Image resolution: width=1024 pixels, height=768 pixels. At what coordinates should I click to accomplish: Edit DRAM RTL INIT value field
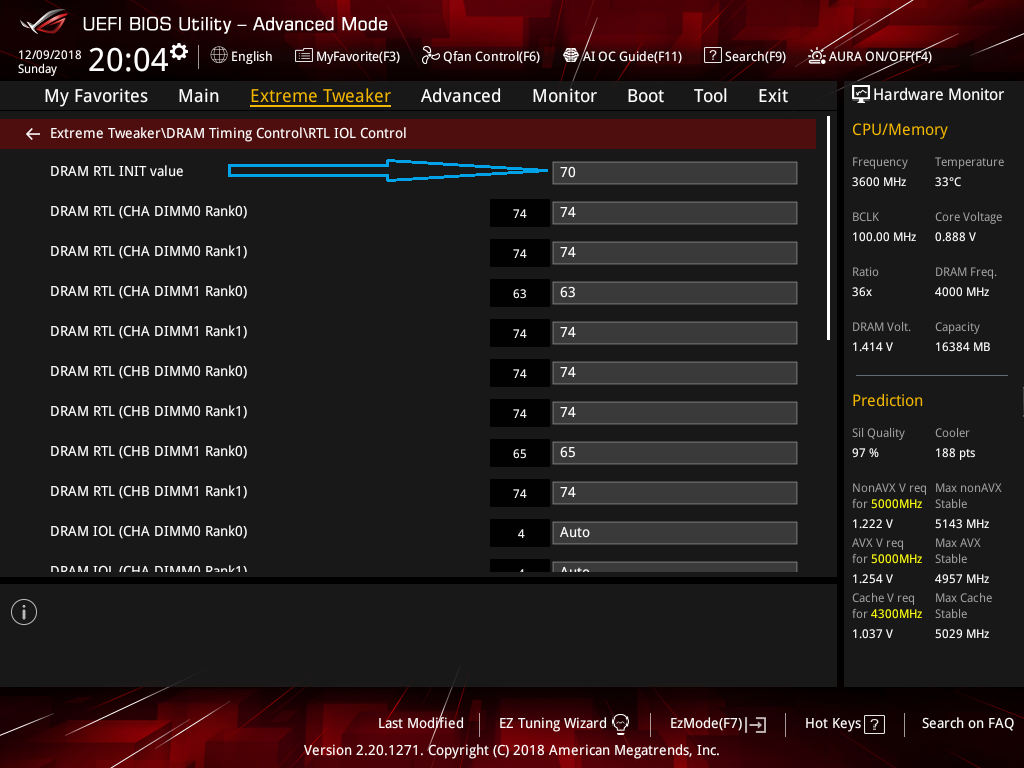point(675,172)
